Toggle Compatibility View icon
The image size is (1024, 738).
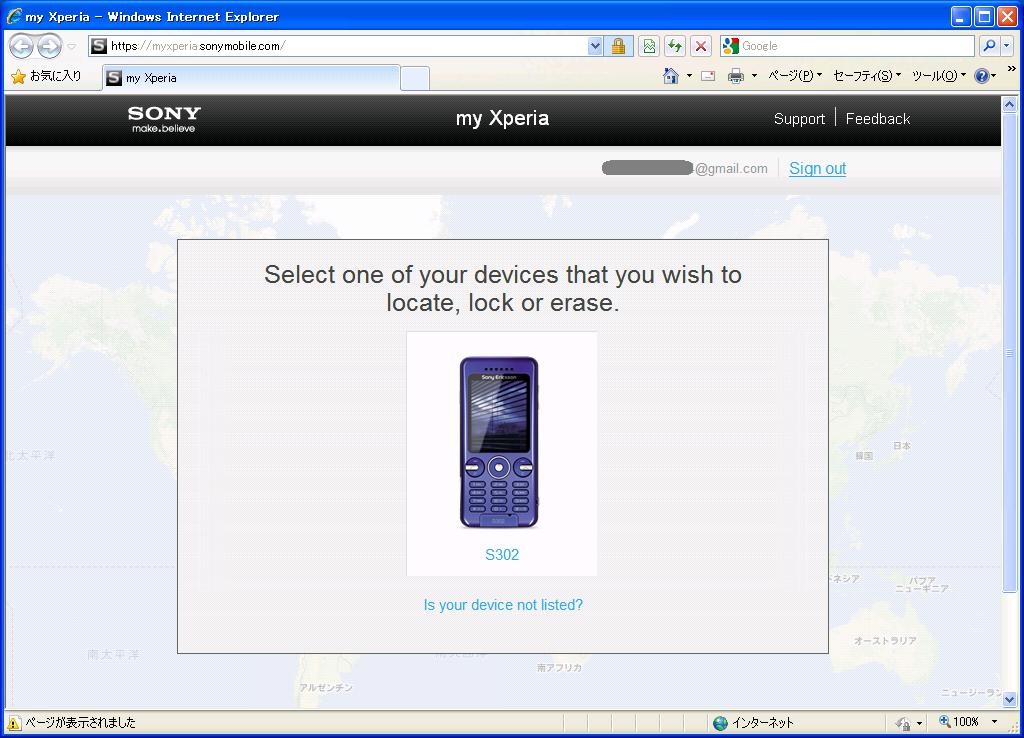648,46
